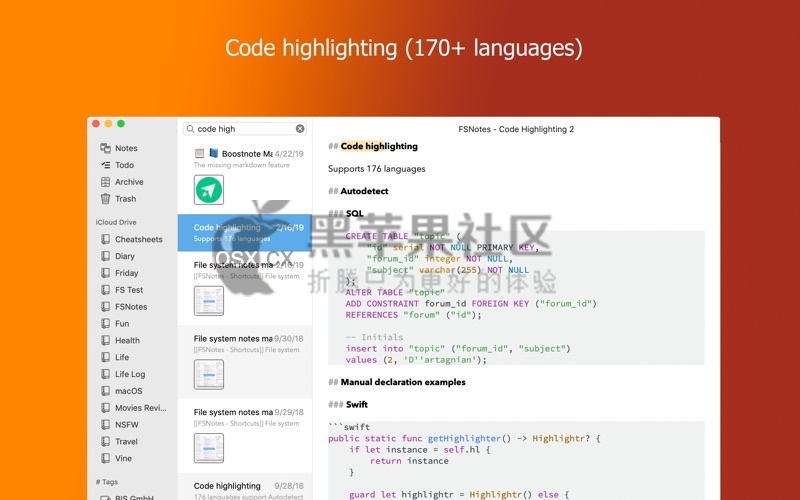Click the 'Code highlighting' heading in editor

379,146
